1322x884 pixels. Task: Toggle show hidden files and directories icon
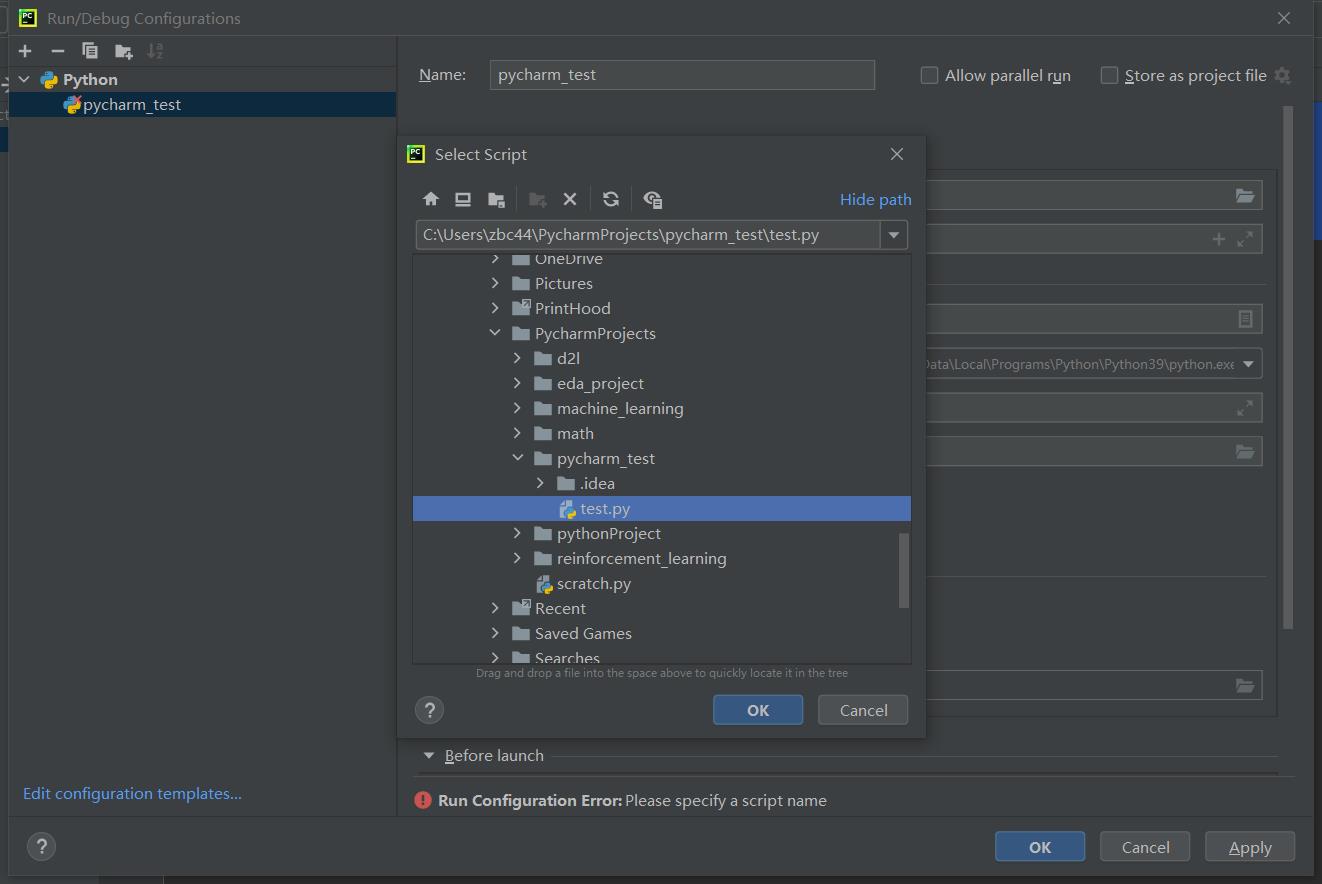coord(653,199)
